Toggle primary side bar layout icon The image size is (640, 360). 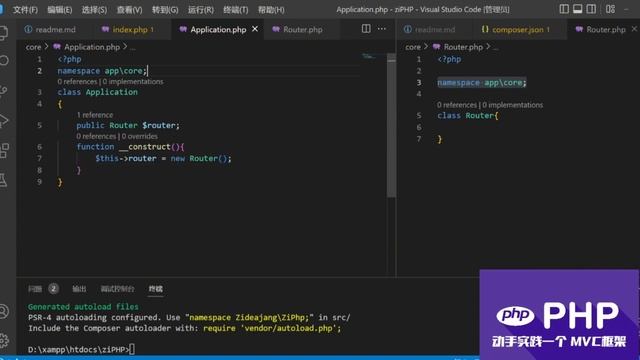coord(564,9)
